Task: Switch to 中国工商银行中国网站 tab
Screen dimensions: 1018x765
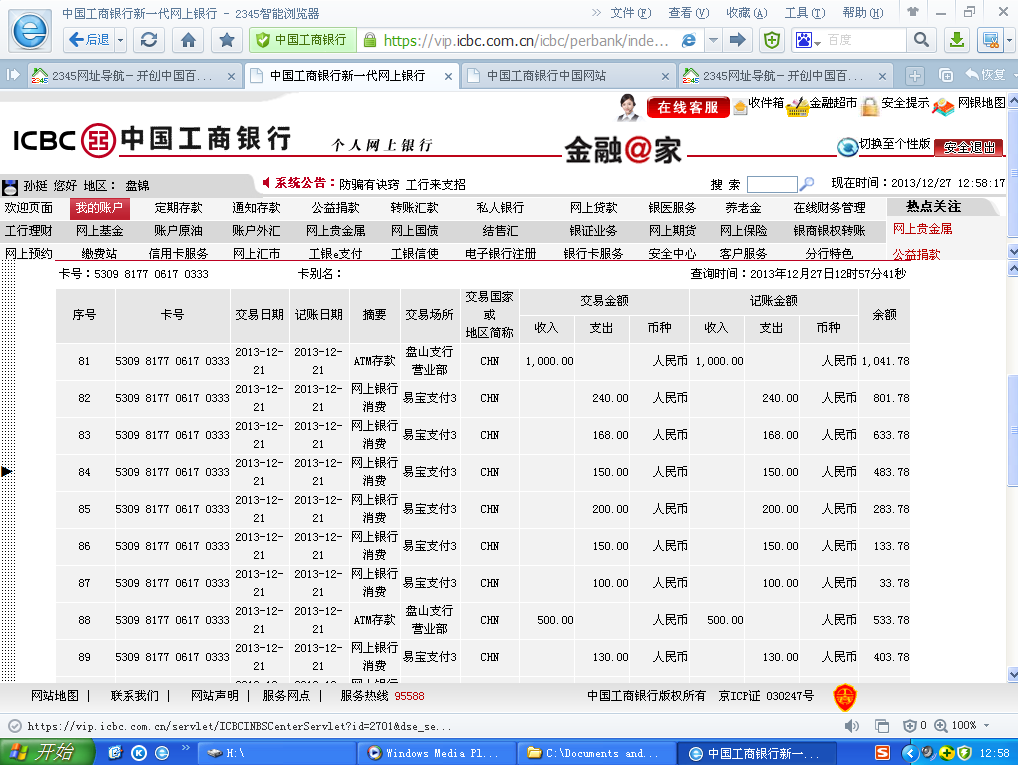Action: 546,76
